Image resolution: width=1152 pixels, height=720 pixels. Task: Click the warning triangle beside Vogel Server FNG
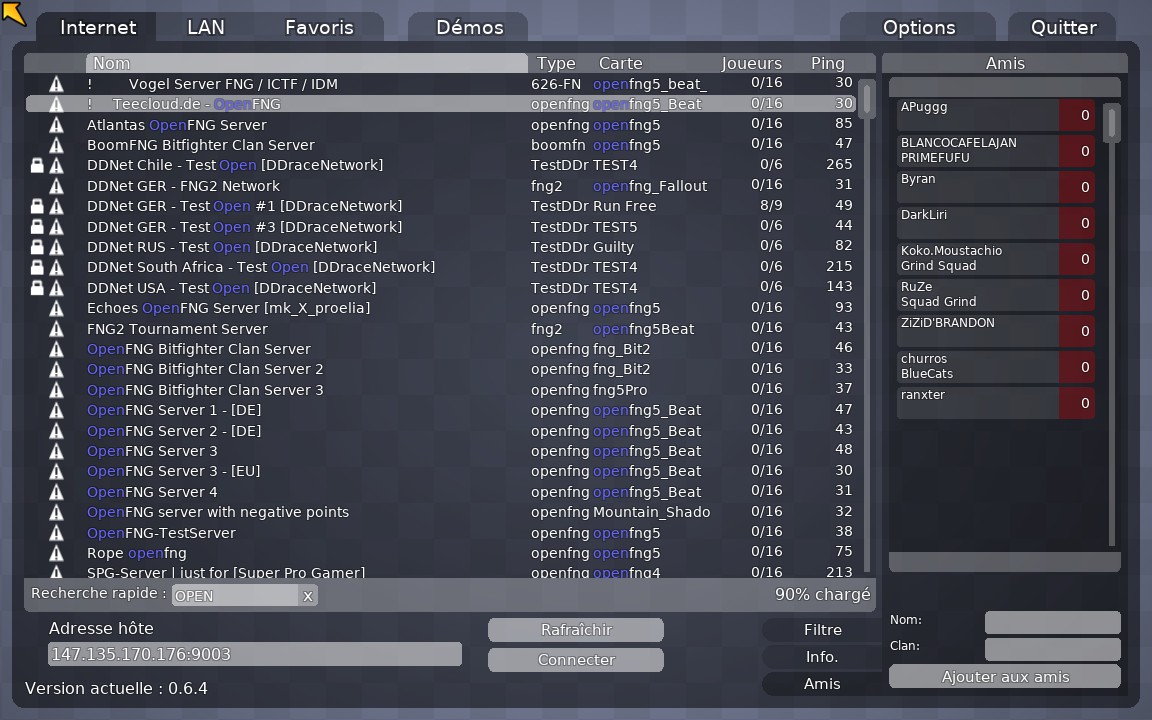(x=56, y=84)
